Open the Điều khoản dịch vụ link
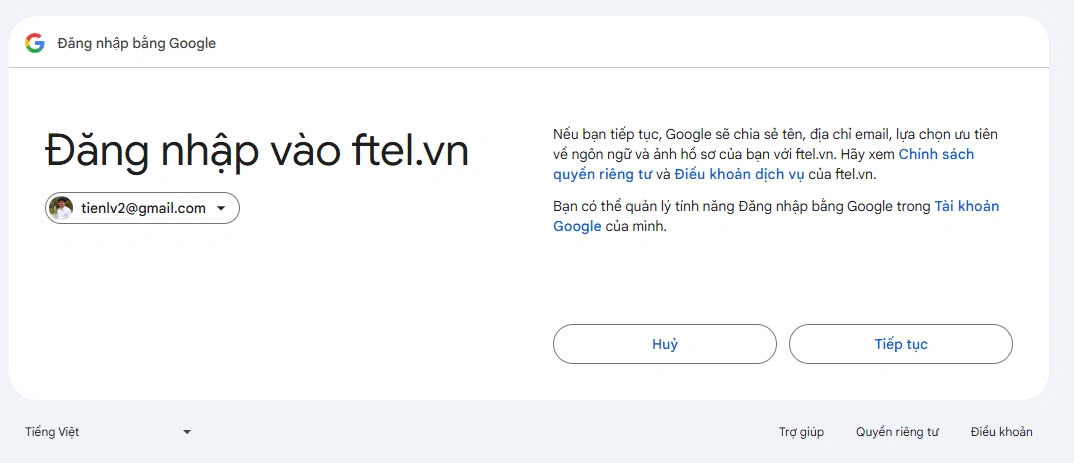 738,174
